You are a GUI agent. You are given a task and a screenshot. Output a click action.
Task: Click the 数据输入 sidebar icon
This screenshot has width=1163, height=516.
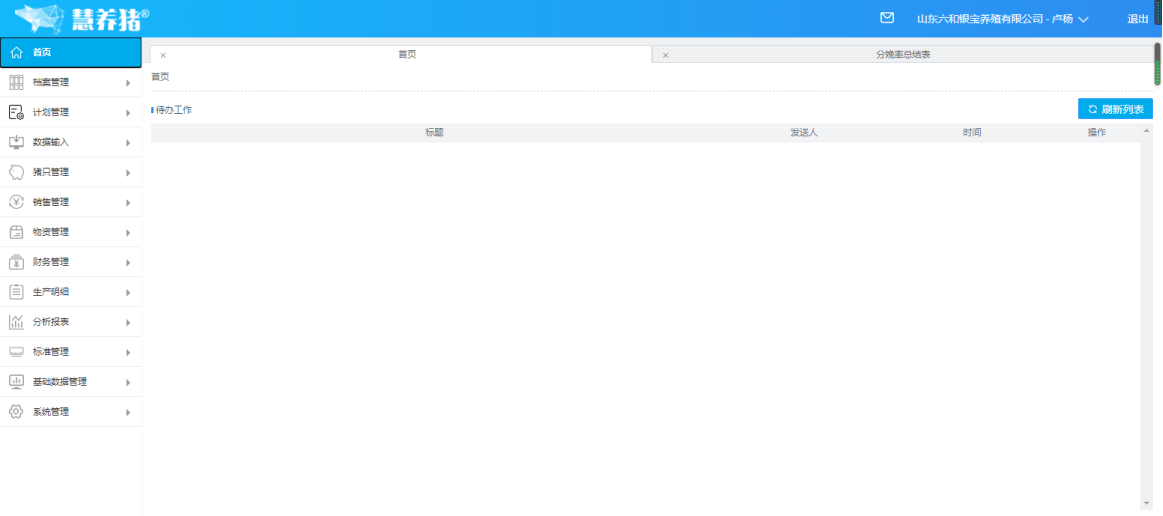pyautogui.click(x=16, y=142)
